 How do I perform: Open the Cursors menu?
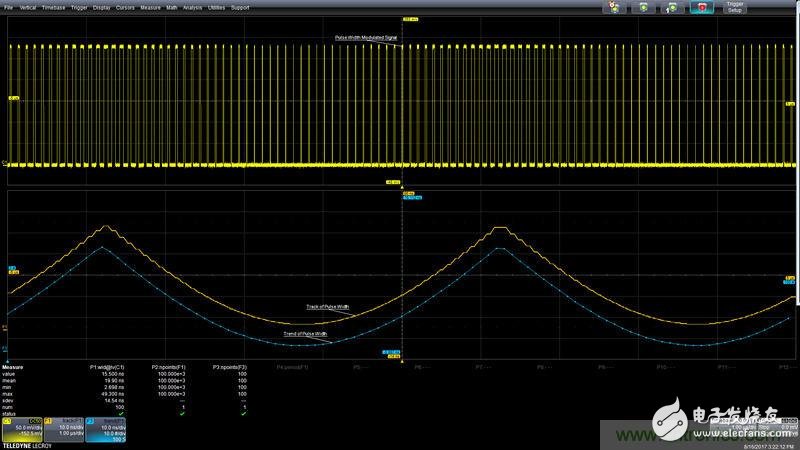coord(124,7)
